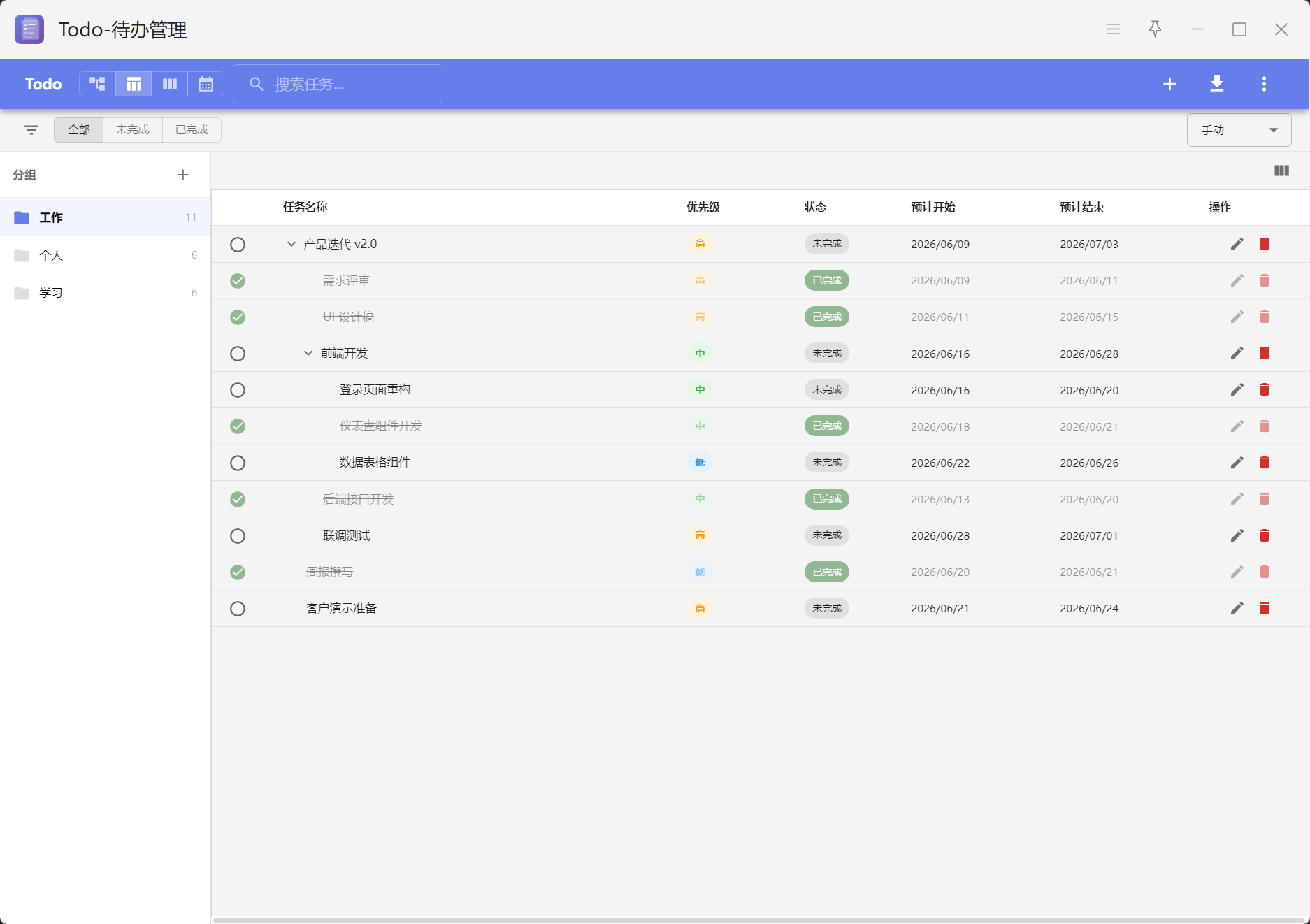Click the 中 priority badge of 登录页面重构
Viewport: 1310px width, 924px height.
point(700,389)
